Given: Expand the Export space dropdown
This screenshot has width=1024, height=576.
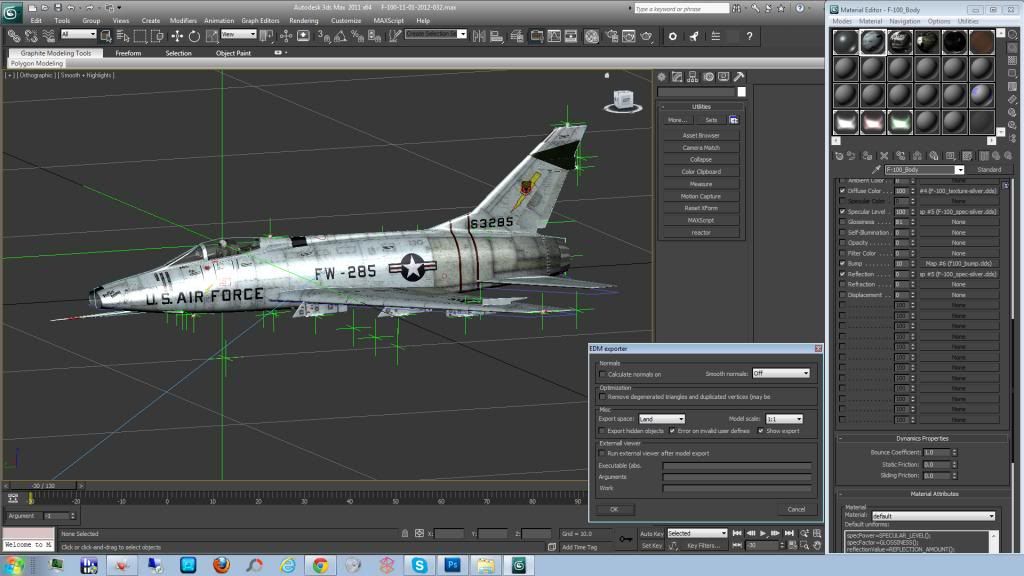Looking at the screenshot, I should (661, 419).
